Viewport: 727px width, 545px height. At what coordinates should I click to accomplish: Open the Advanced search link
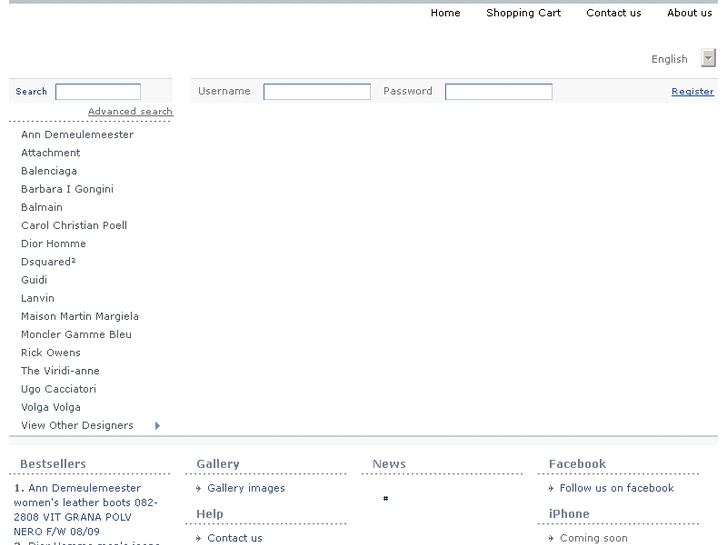tap(130, 111)
